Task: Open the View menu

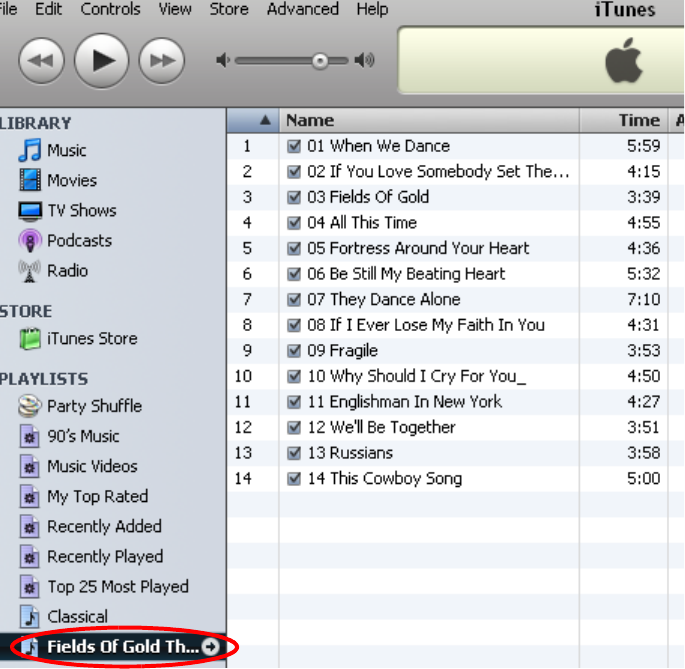Action: [175, 9]
